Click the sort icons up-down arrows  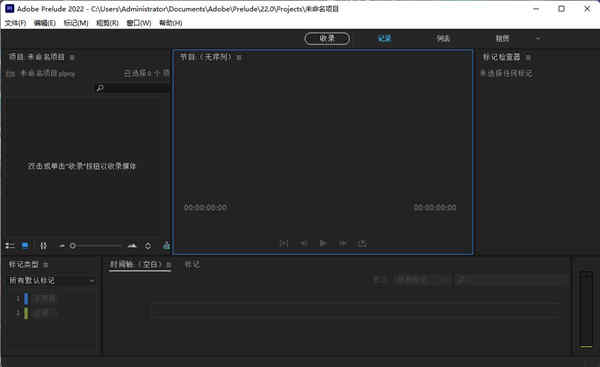pyautogui.click(x=148, y=246)
